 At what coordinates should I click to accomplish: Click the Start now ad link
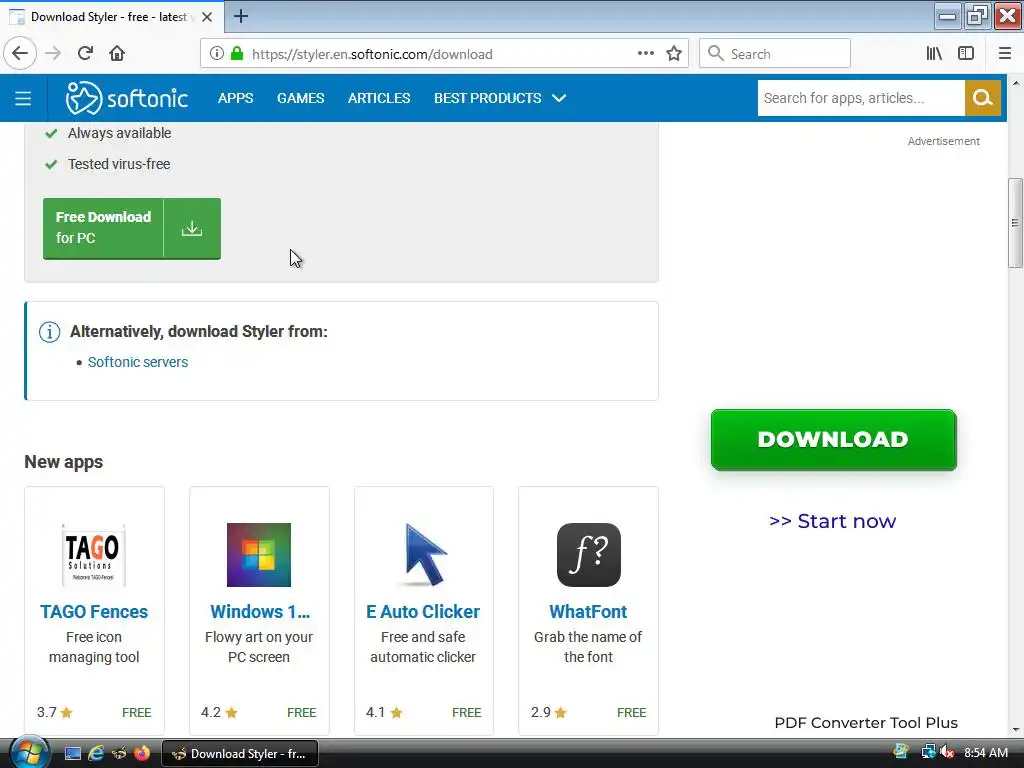[833, 521]
